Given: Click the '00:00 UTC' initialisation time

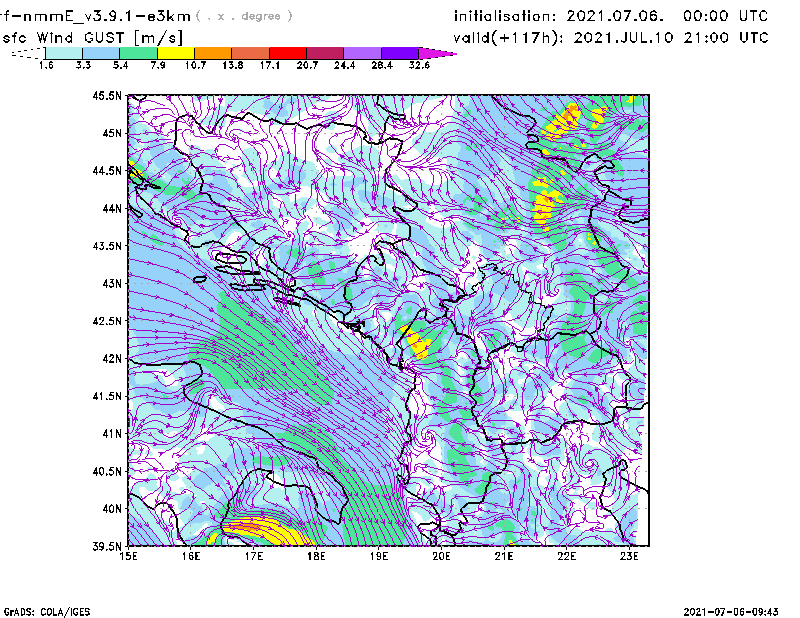Looking at the screenshot, I should [726, 16].
